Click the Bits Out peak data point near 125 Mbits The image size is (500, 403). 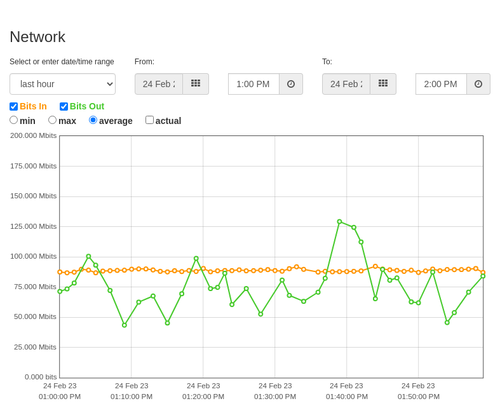(340, 222)
